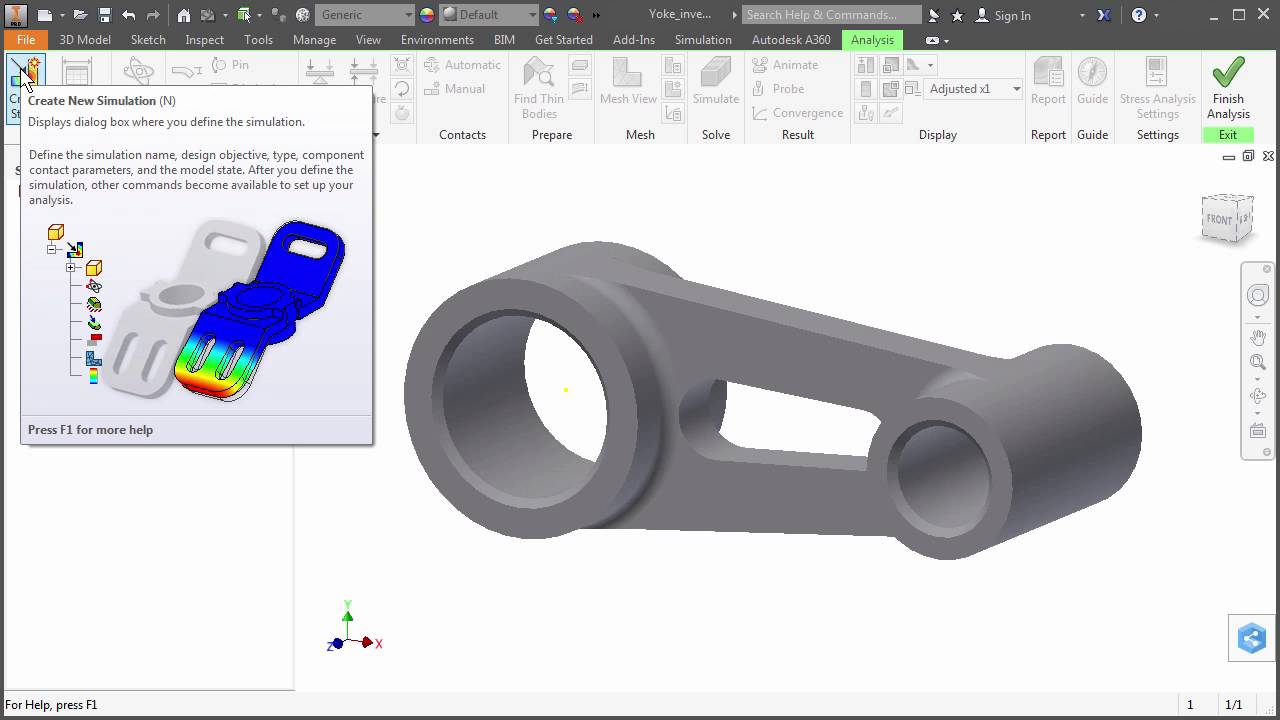Click the FRONT face of ViewCube

[1220, 219]
